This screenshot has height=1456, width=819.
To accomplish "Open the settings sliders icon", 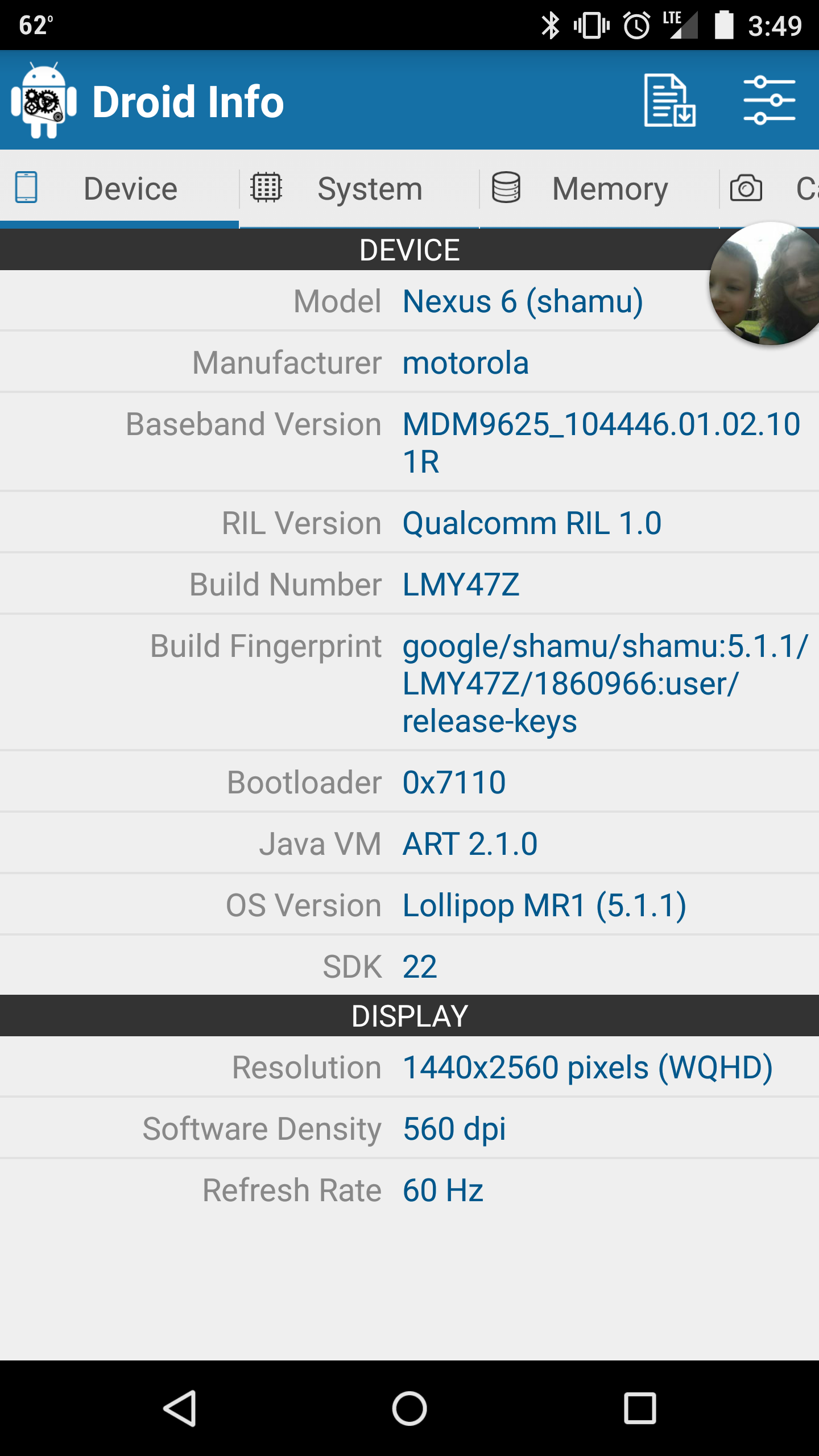I will (x=769, y=100).
